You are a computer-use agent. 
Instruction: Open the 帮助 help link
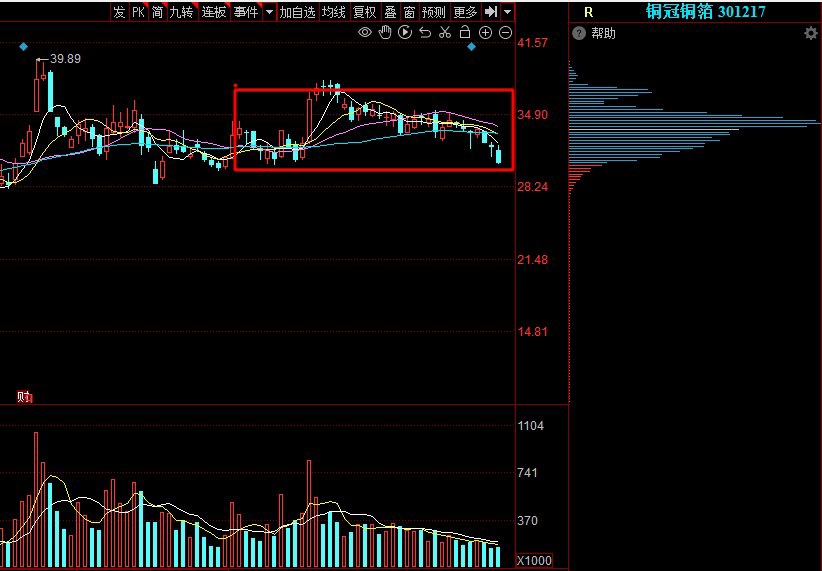(603, 34)
